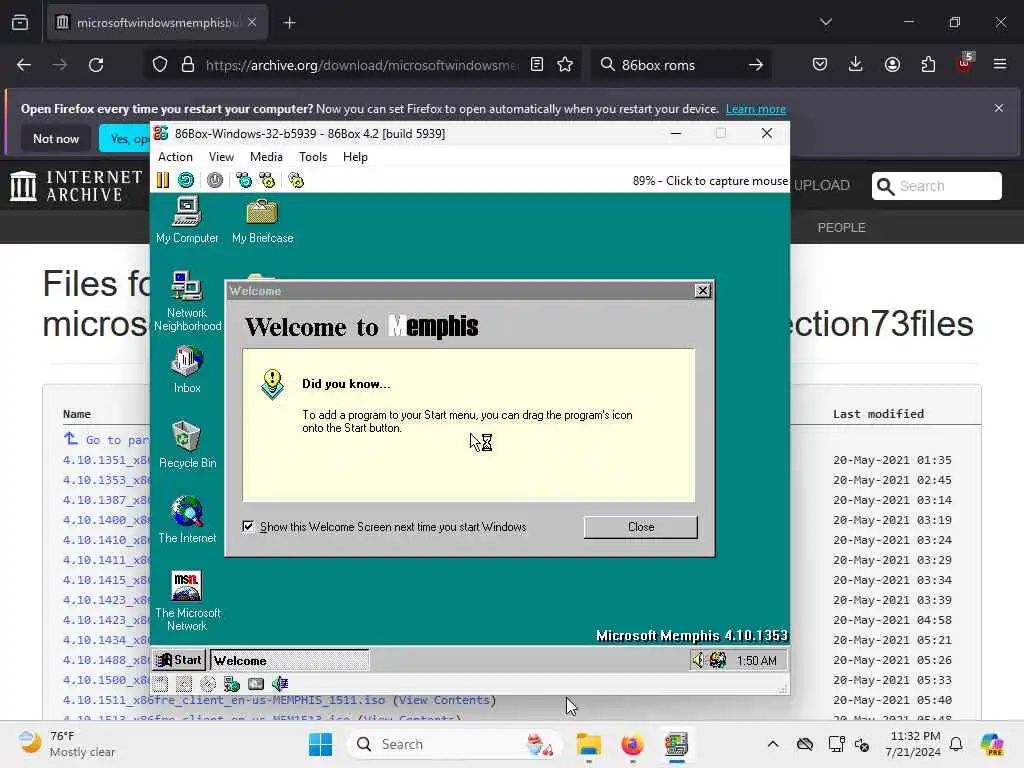The image size is (1024, 768).
Task: Click Go to parent directory link
Action: pos(108,440)
